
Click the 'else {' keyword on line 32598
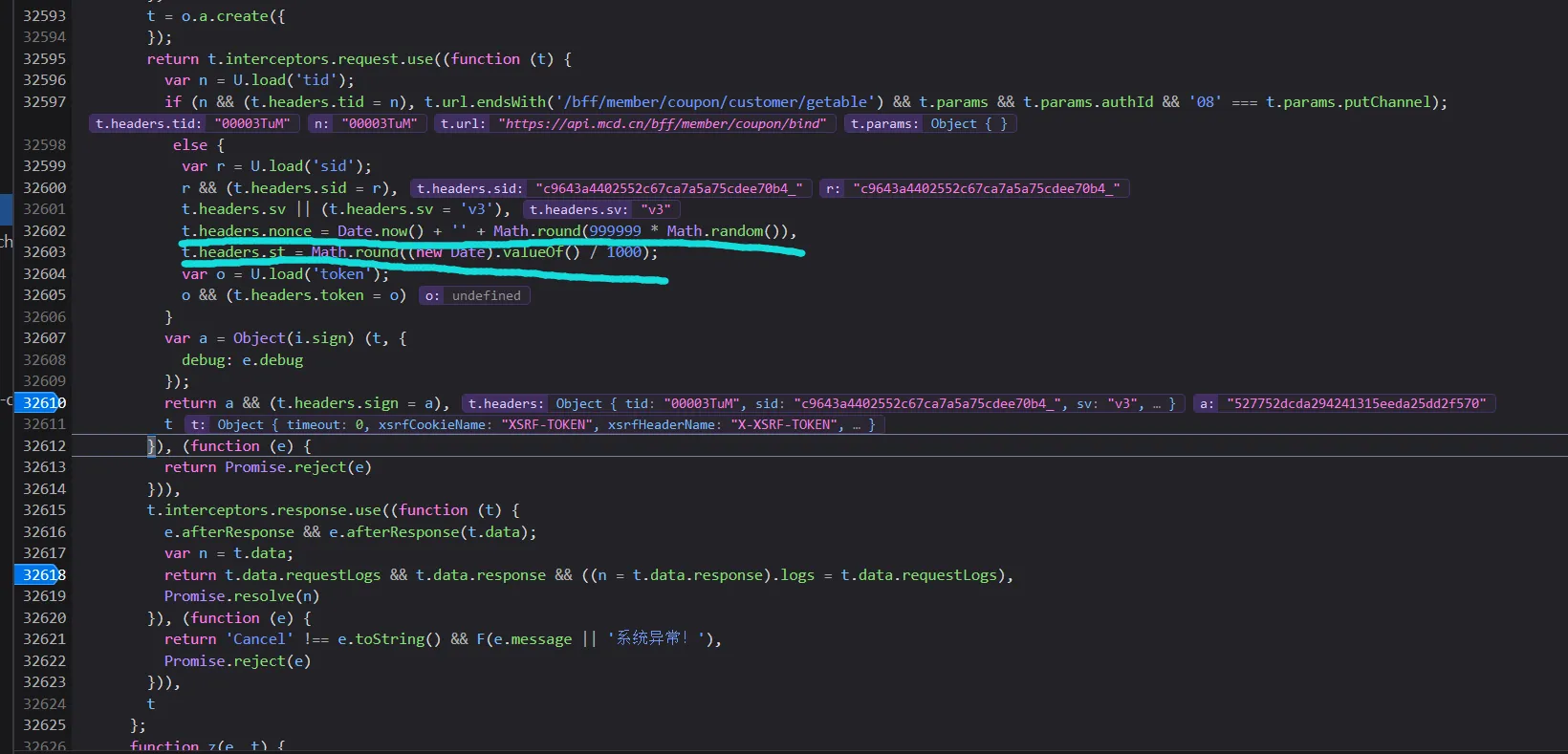pos(199,145)
